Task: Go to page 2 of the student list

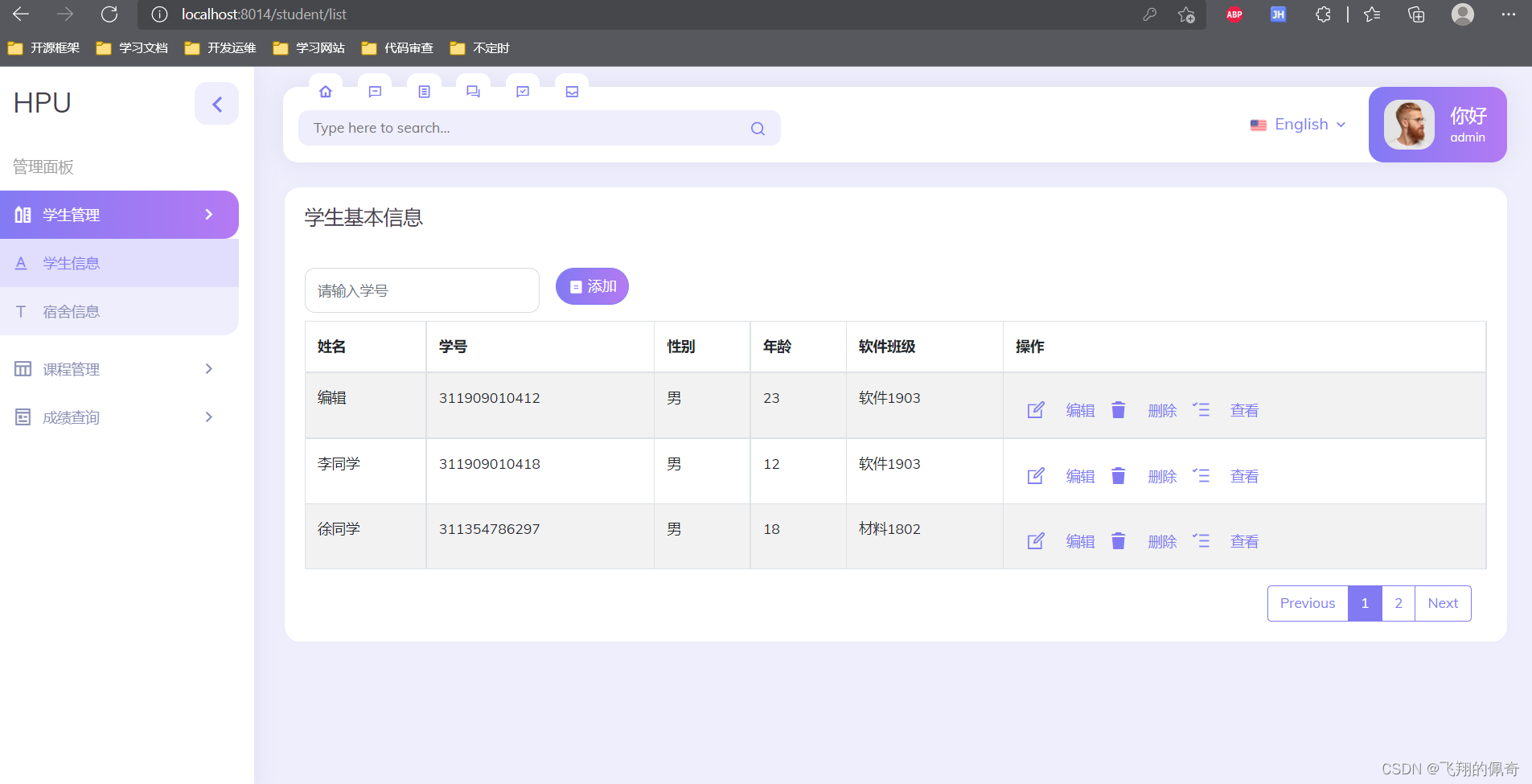Action: point(1399,603)
